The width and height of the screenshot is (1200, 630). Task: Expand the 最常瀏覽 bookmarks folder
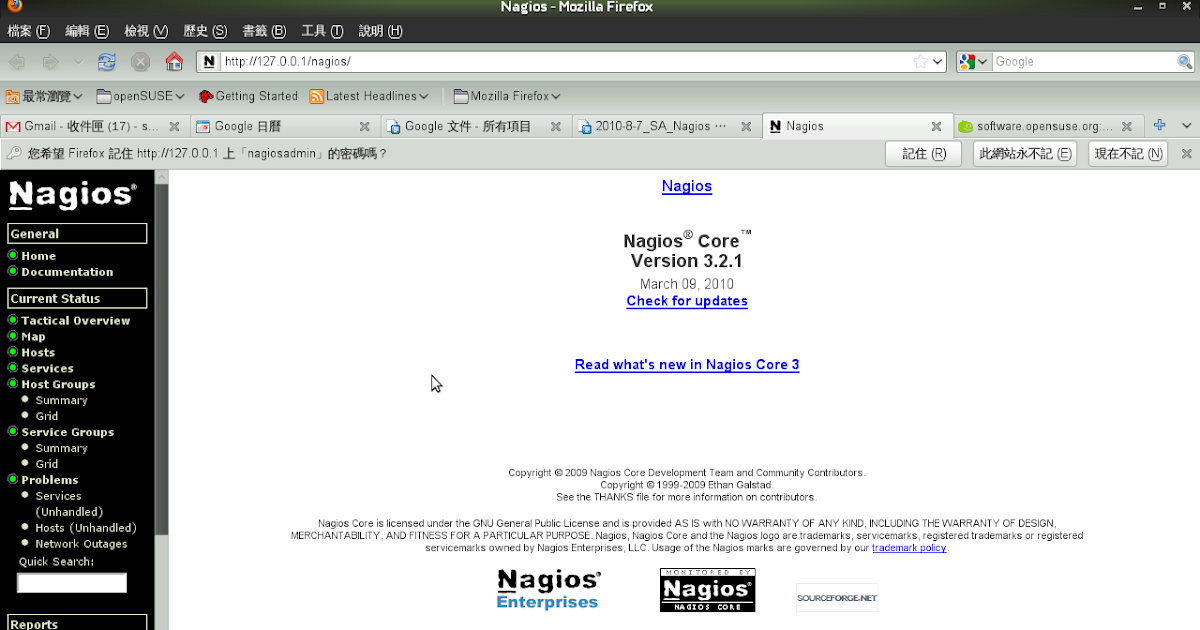pyautogui.click(x=45, y=96)
